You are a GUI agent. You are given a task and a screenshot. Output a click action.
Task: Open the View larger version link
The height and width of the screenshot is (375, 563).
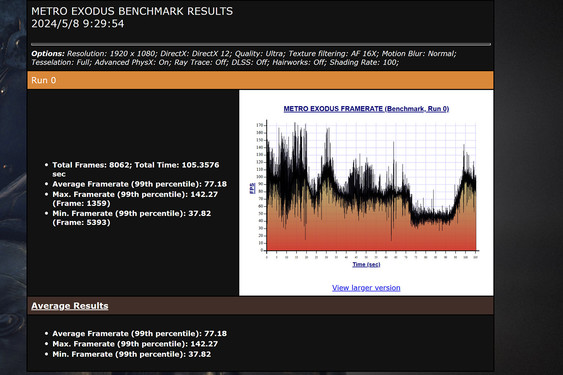pos(366,288)
